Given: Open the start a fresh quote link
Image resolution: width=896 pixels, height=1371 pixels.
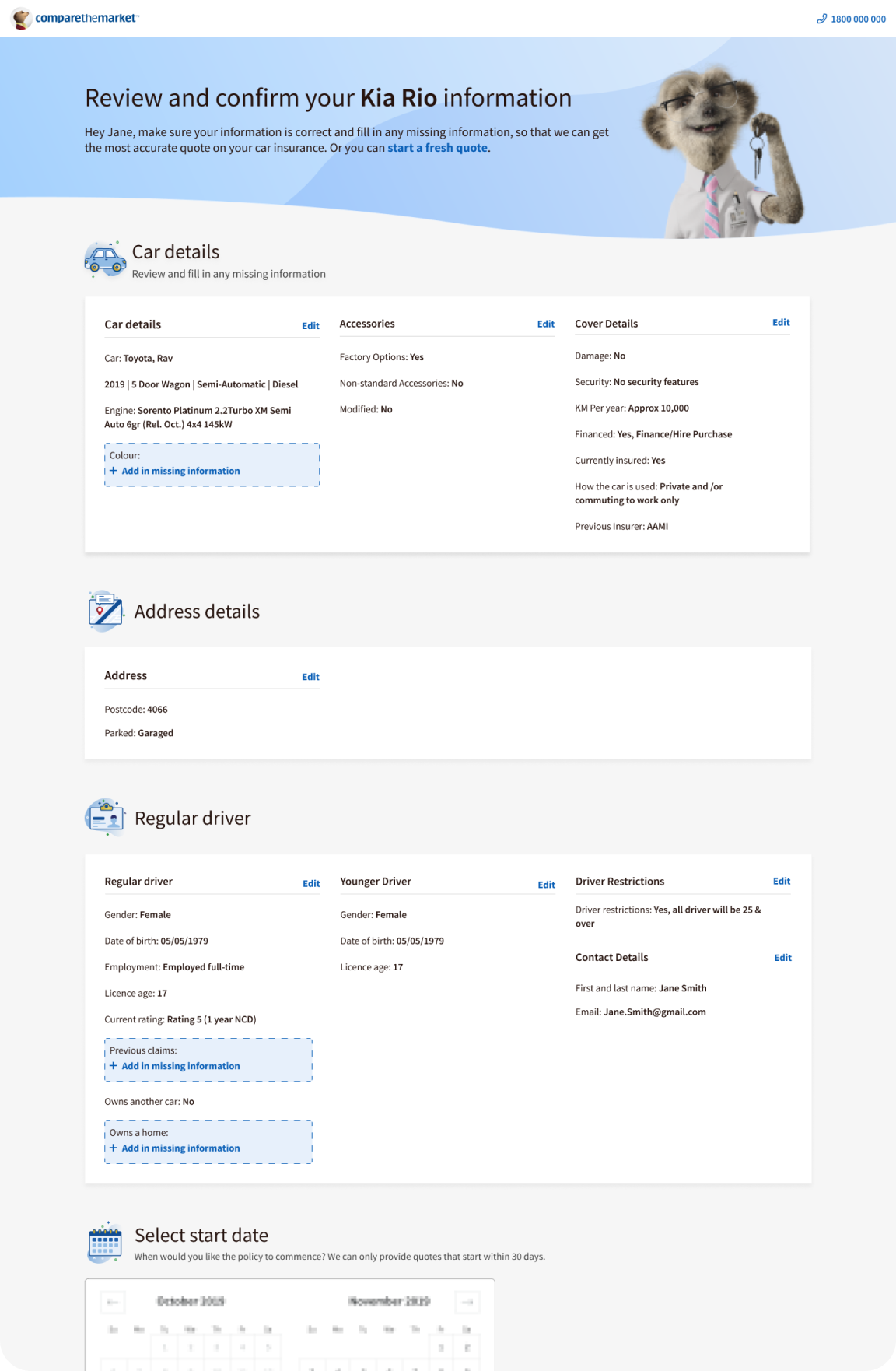Looking at the screenshot, I should (438, 148).
